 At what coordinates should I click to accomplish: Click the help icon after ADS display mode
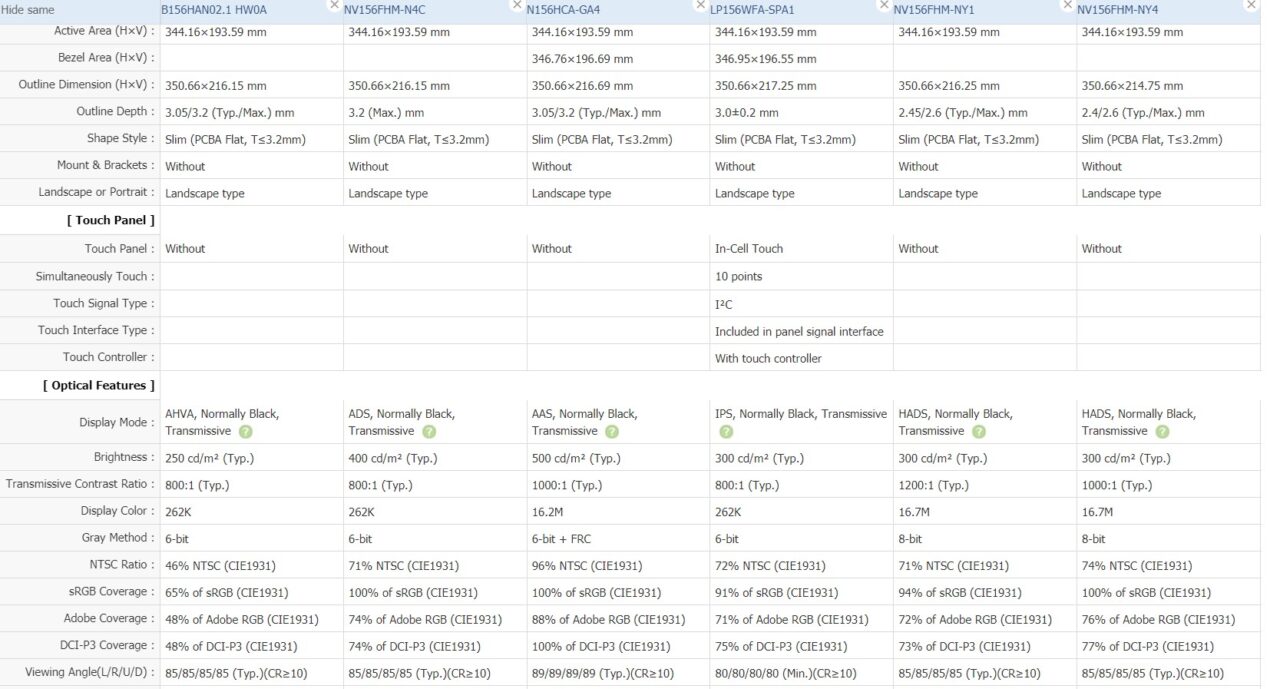pyautogui.click(x=429, y=432)
